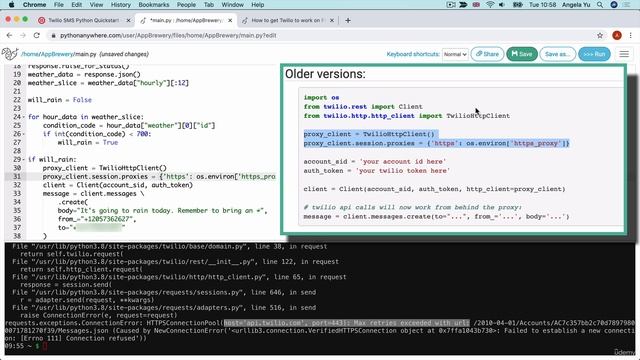Viewport: 640px width, 360px height.
Task: Open the Bookmarks menu
Action: 154,4
